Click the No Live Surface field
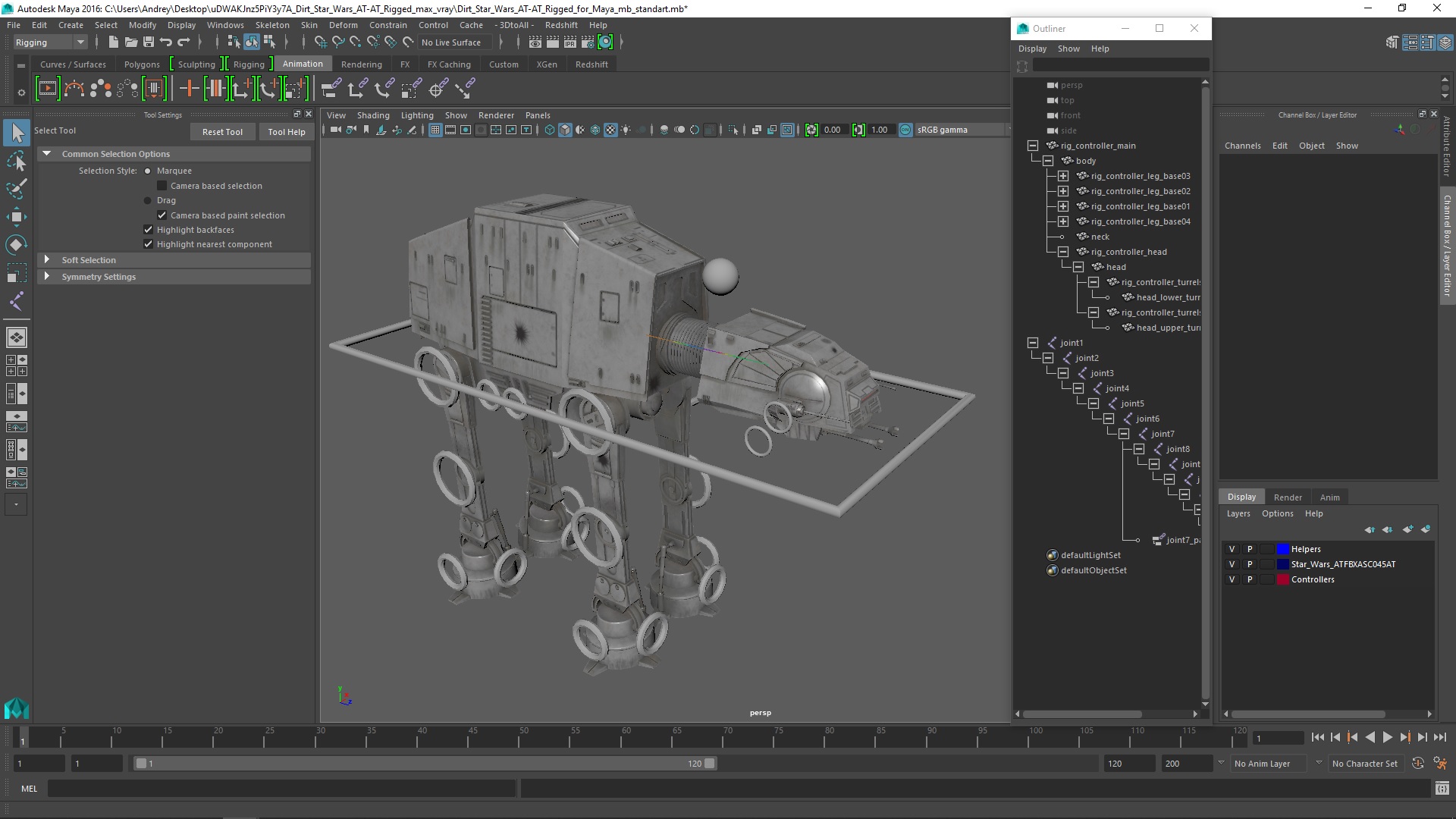The width and height of the screenshot is (1456, 819). point(454,42)
